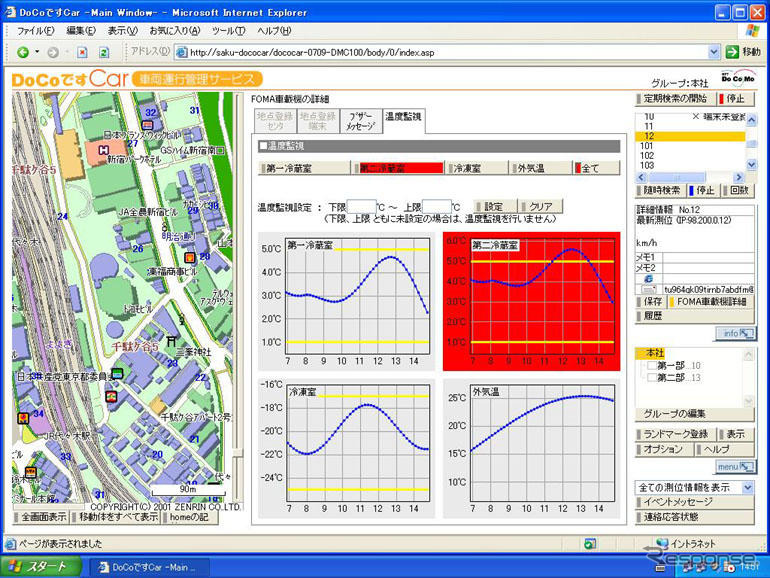This screenshot has width=770, height=578.
Task: Click the ランドマーク登録 button
Action: coord(675,434)
